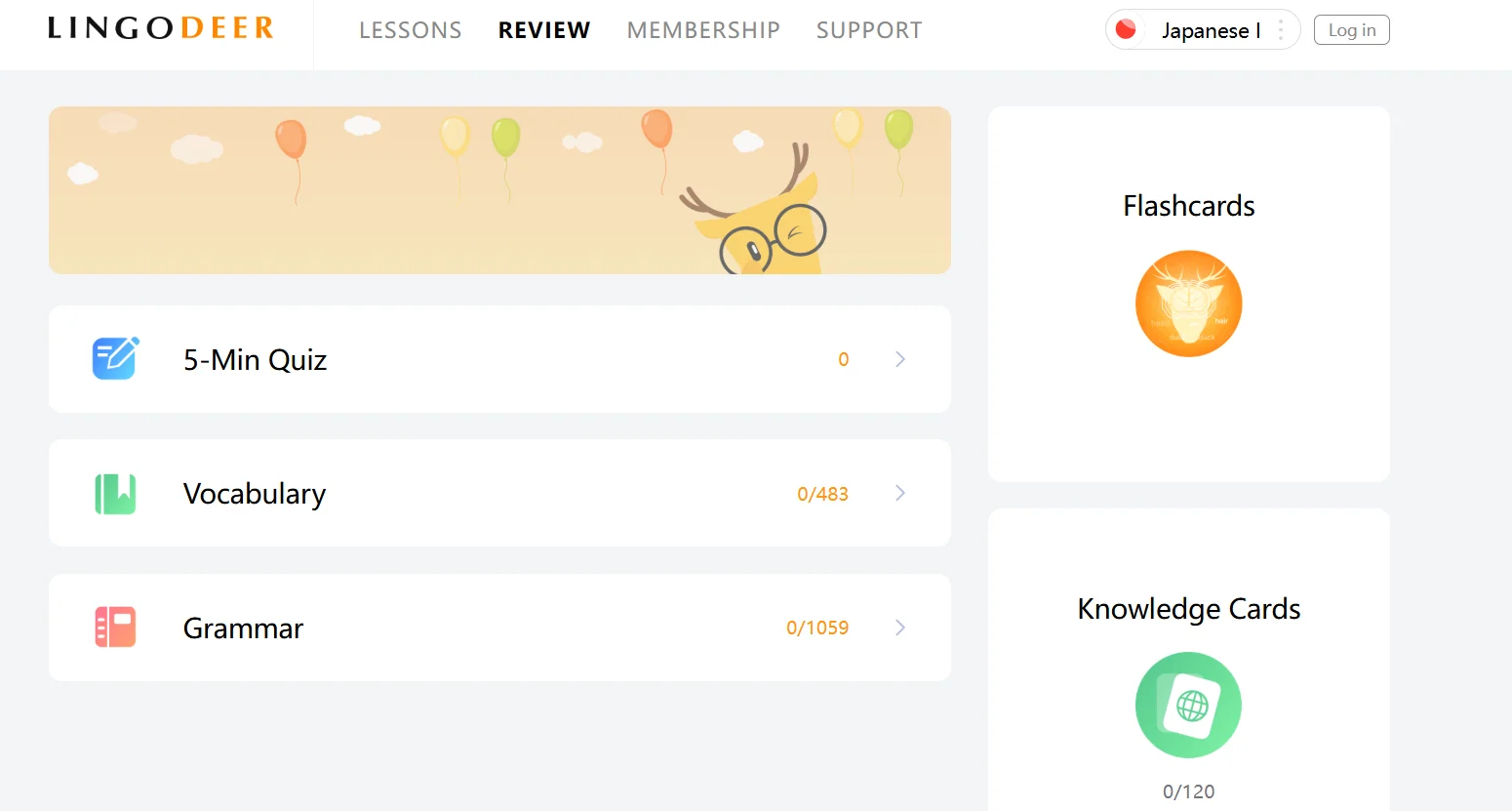
Task: Expand the Vocabulary chevron arrow
Action: click(x=900, y=494)
